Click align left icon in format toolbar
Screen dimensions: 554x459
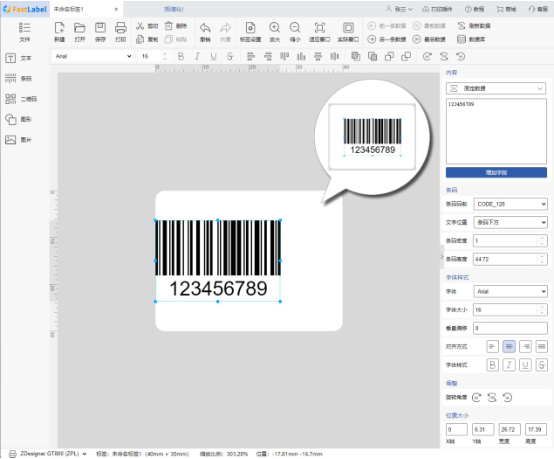[251, 56]
